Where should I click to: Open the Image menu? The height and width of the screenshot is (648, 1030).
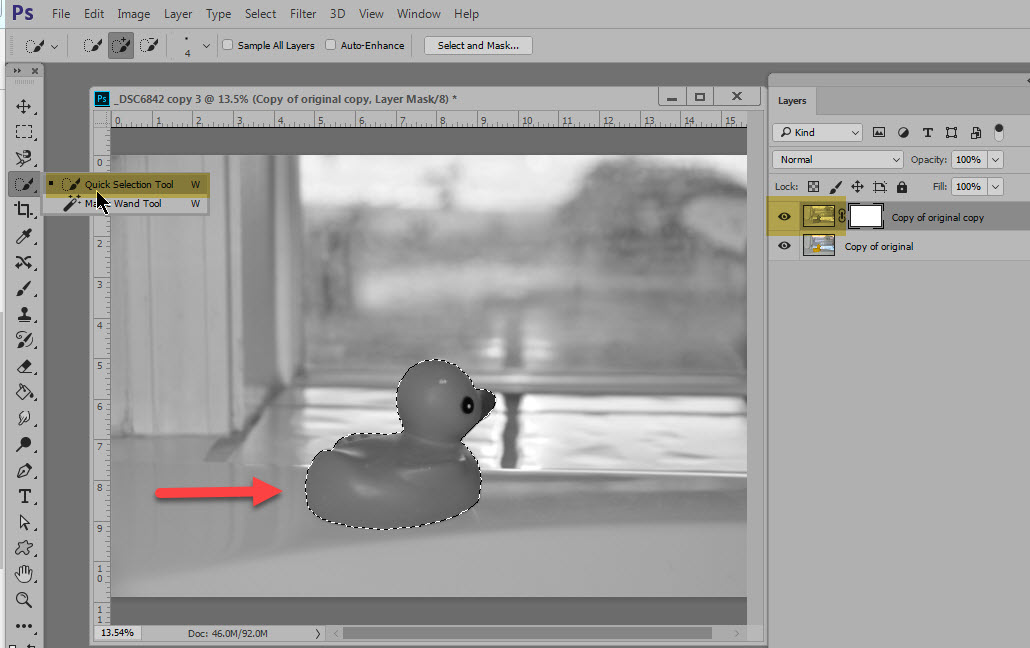pyautogui.click(x=133, y=14)
